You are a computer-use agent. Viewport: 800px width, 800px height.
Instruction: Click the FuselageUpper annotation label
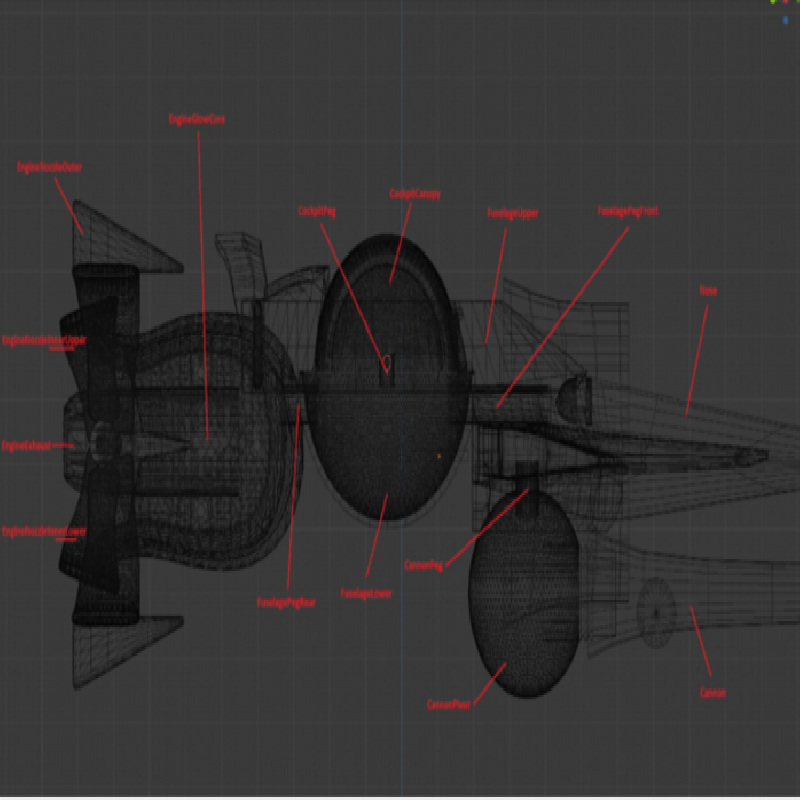(x=513, y=213)
